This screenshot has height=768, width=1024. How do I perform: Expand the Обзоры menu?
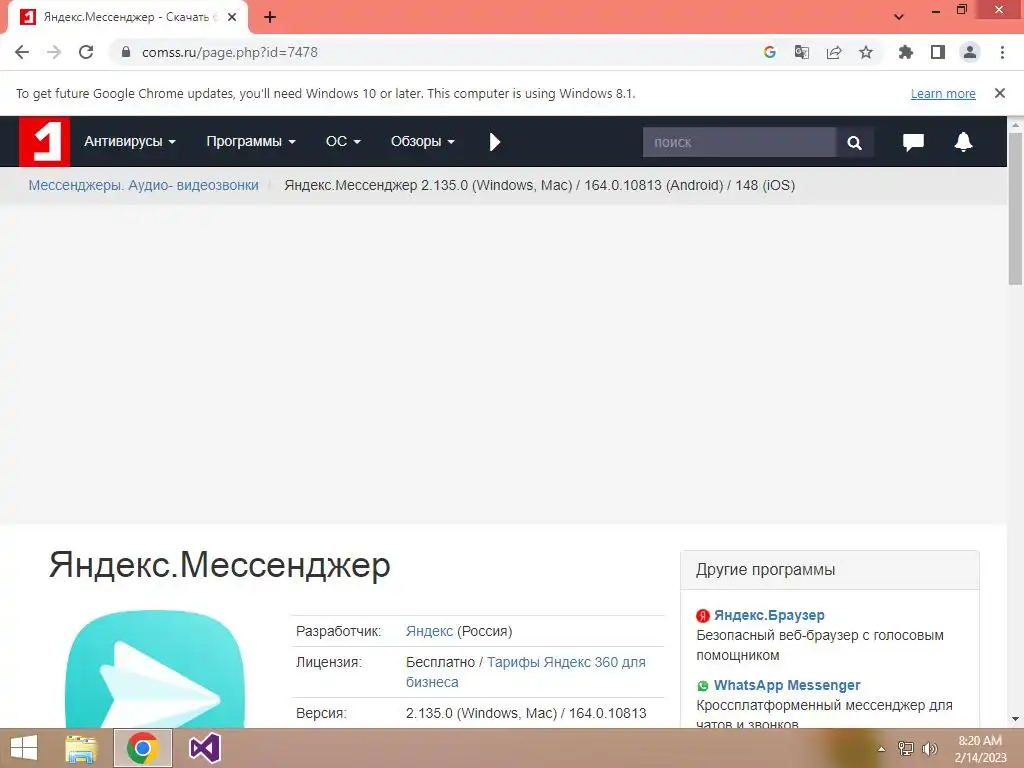(423, 141)
